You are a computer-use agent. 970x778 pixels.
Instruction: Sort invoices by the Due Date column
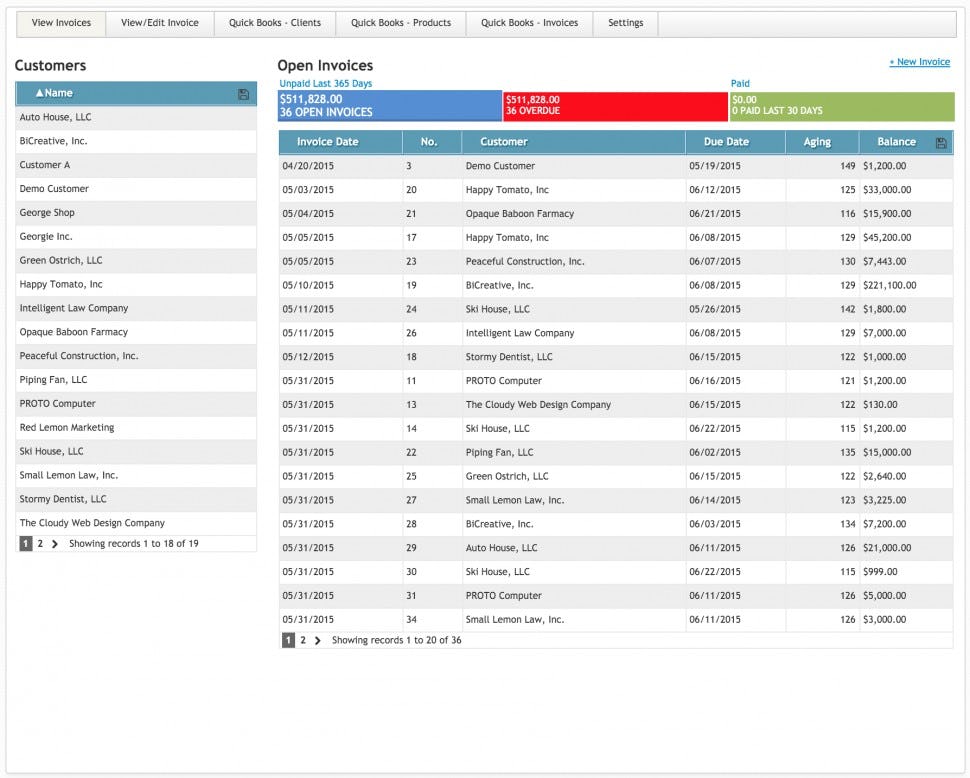click(x=734, y=142)
